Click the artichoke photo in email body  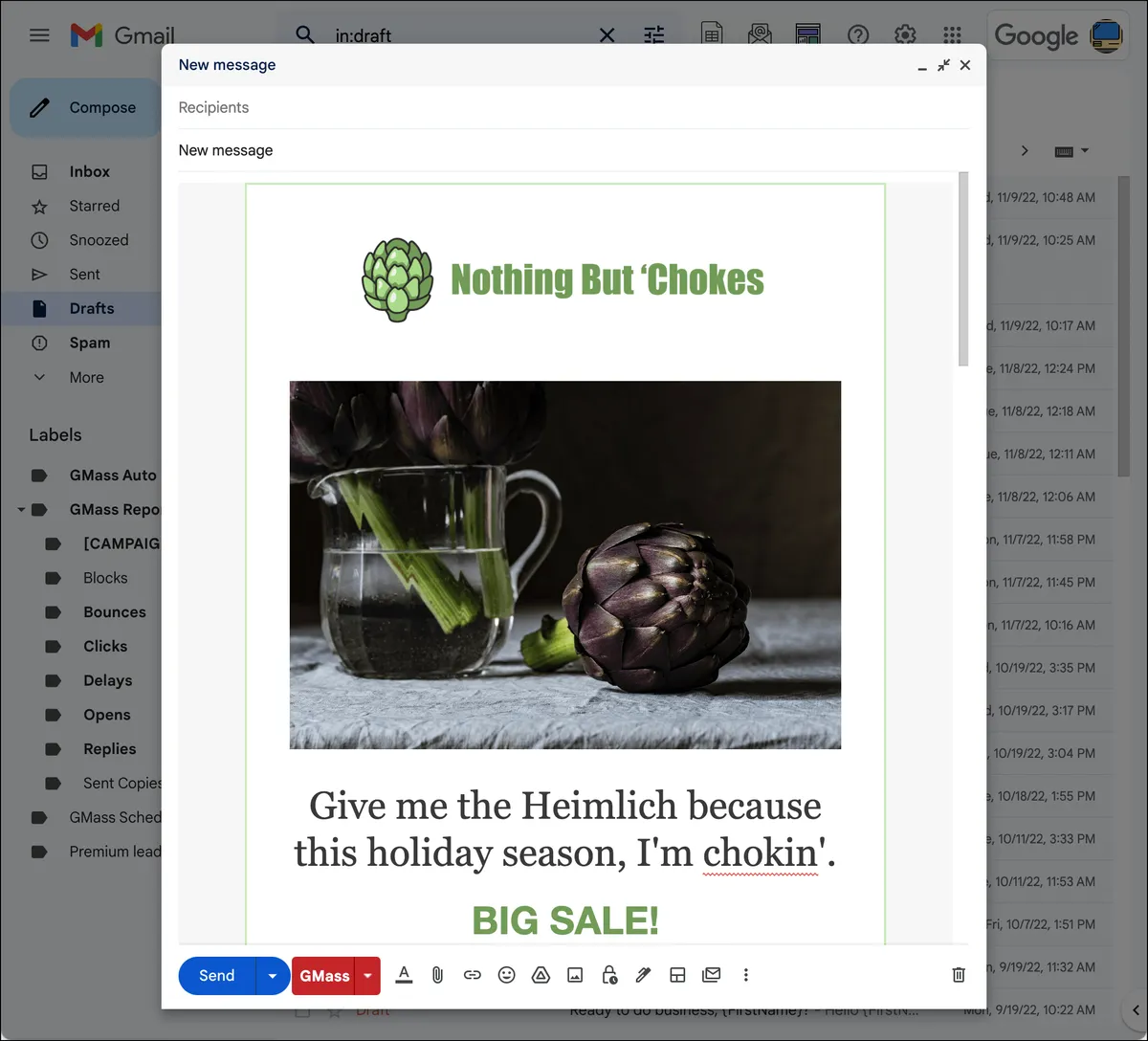565,565
